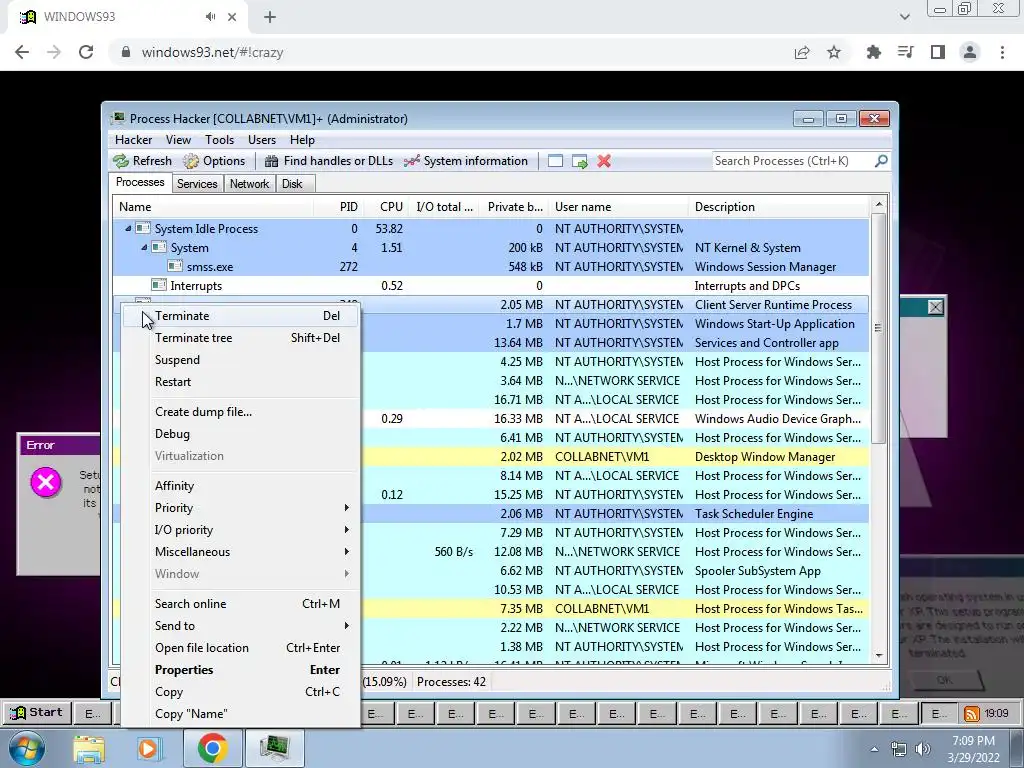This screenshot has width=1024, height=768.
Task: Open Windows Start orb
Action: (x=27, y=748)
